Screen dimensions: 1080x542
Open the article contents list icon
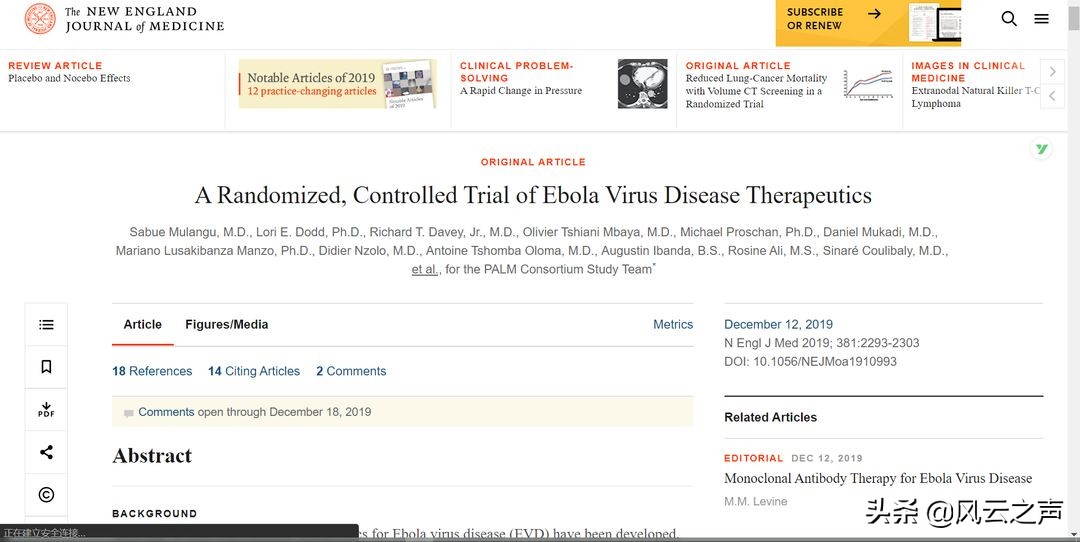(46, 325)
